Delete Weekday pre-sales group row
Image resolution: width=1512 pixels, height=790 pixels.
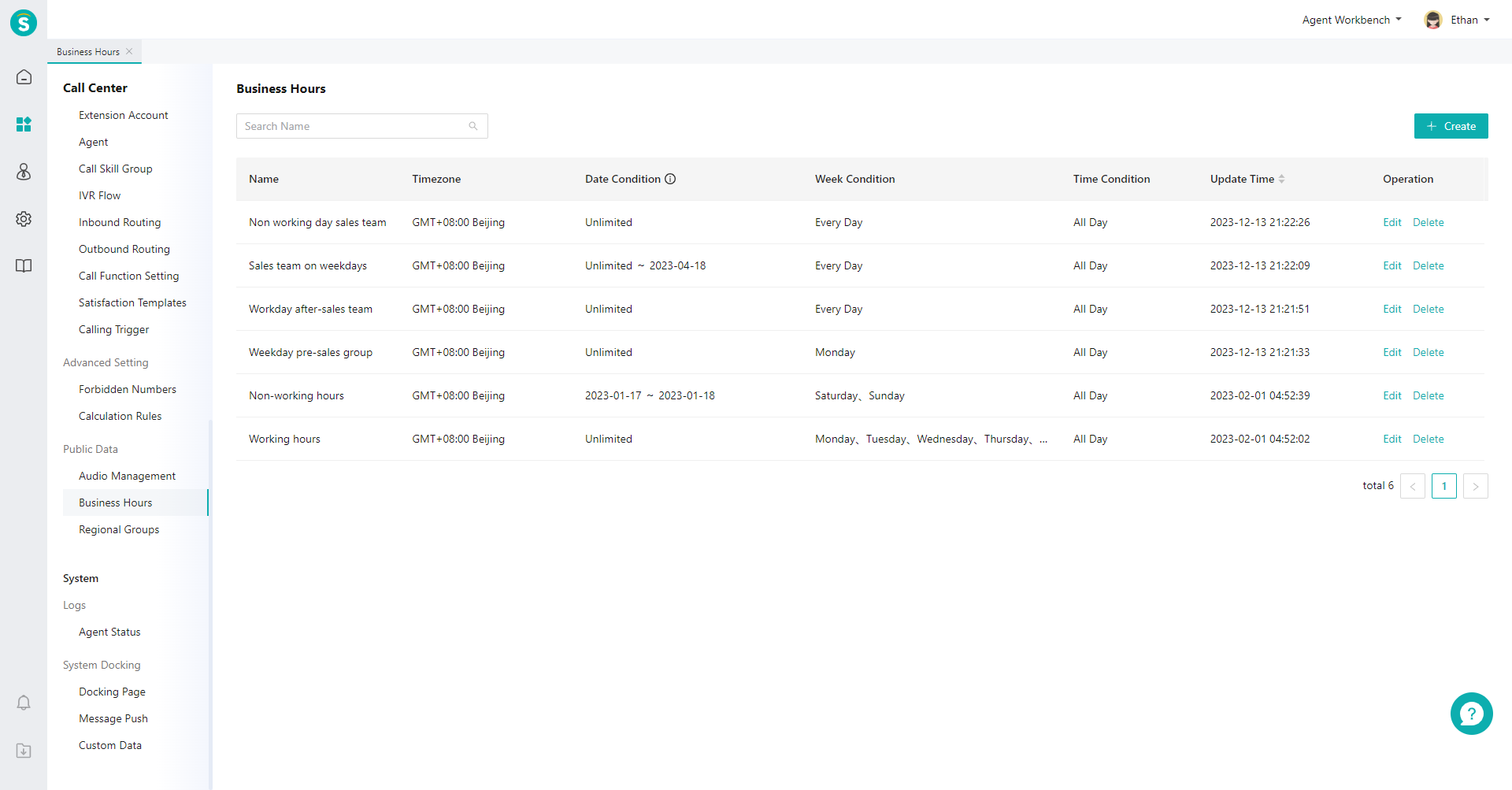[1429, 352]
